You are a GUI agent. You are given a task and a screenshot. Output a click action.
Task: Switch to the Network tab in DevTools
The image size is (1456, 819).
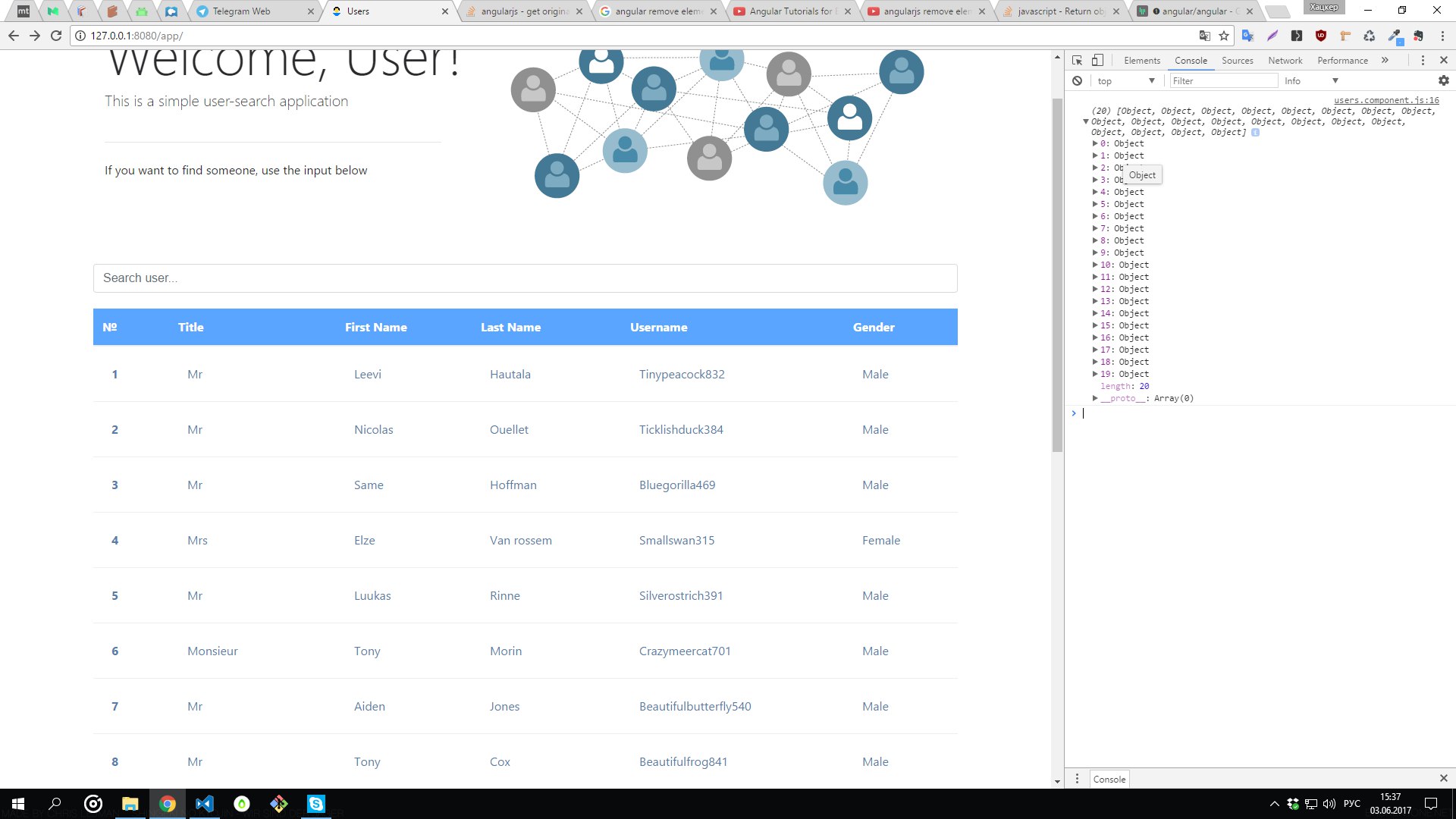(1285, 61)
